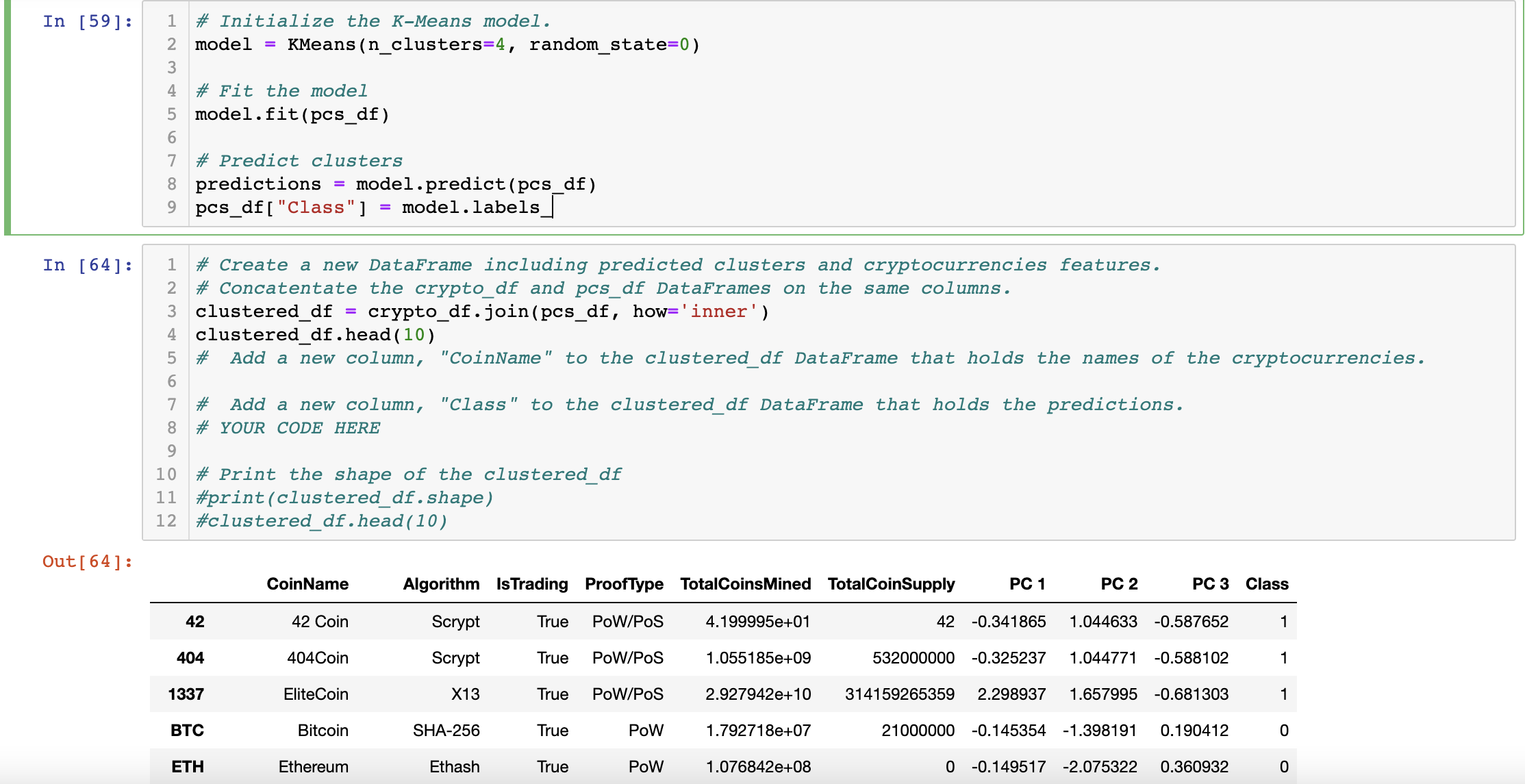Click the Class column header

click(1267, 584)
